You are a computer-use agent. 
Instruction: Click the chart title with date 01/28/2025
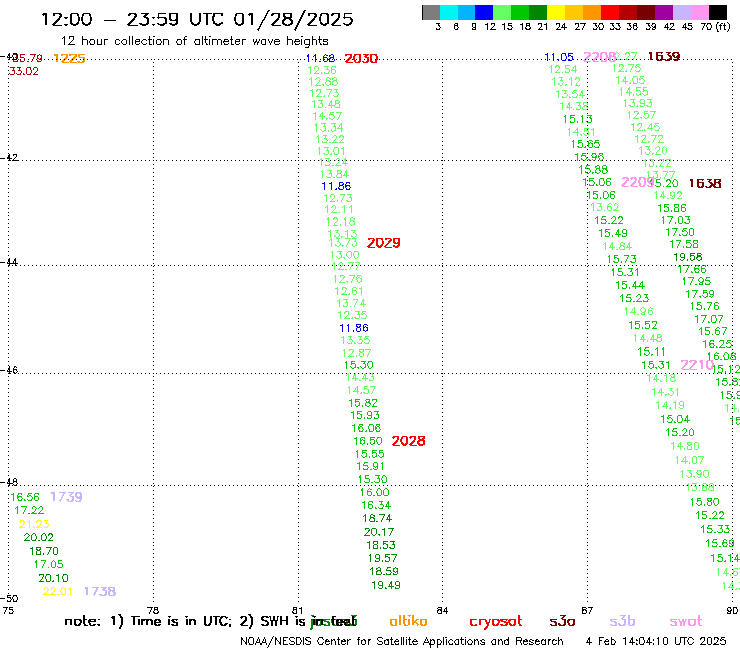point(197,19)
